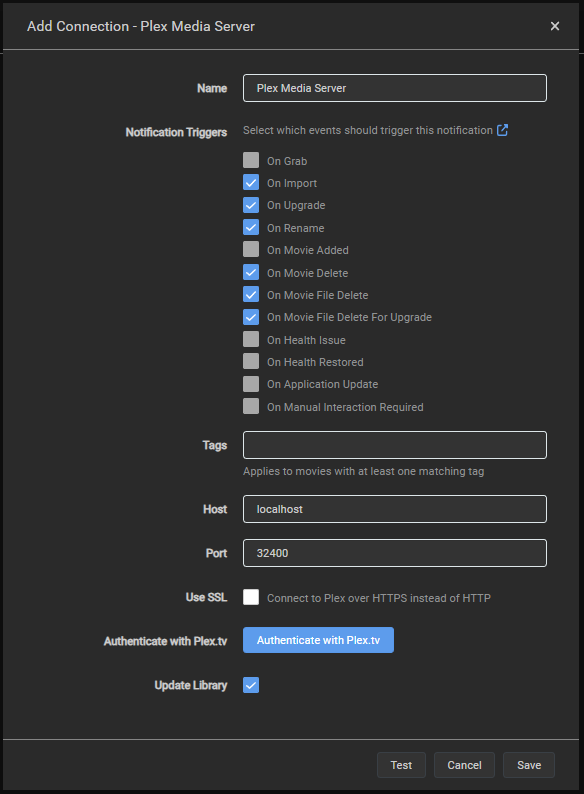584x794 pixels.
Task: Disable the On Rename trigger
Action: click(x=251, y=227)
